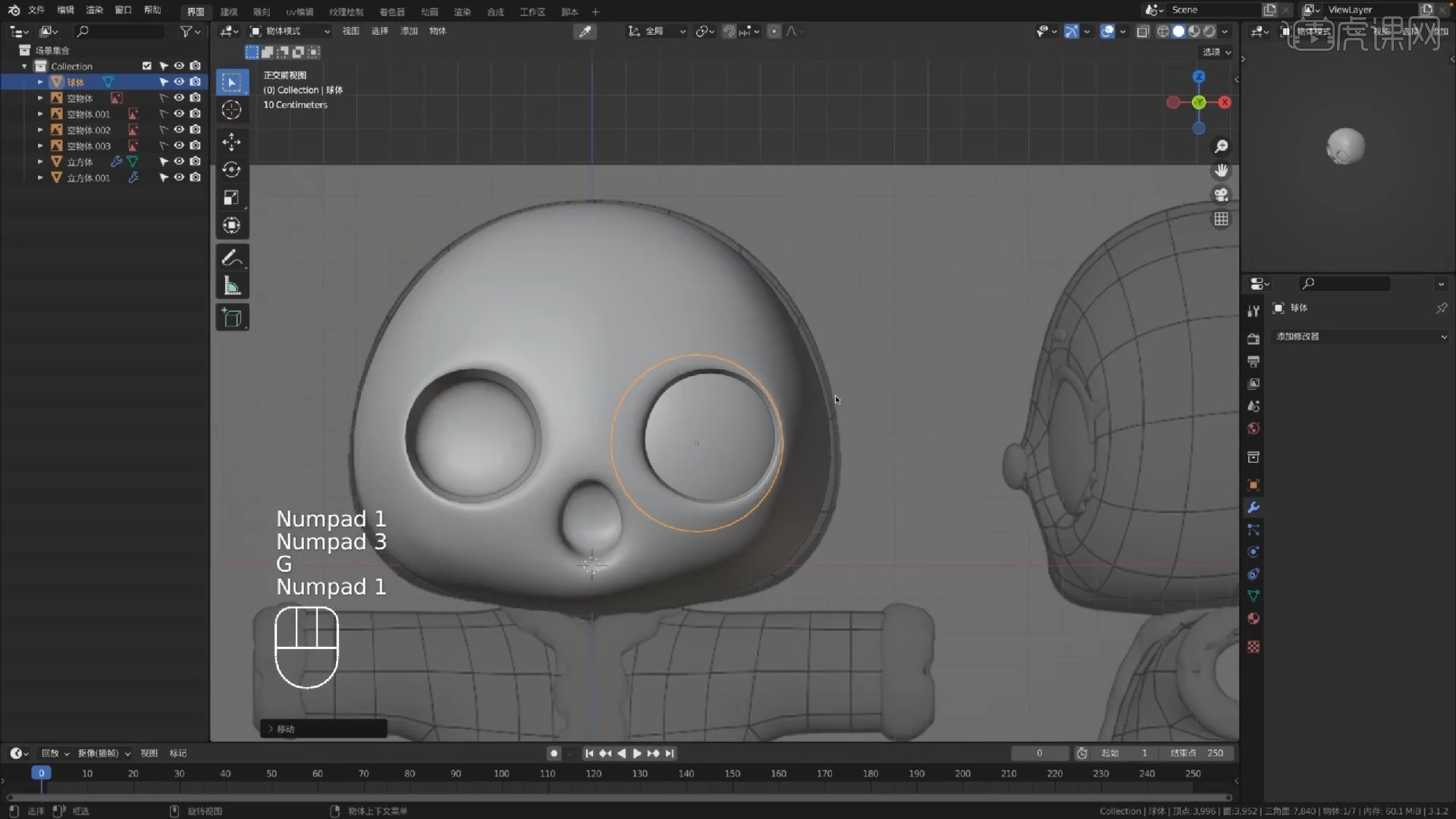Hide 立方体 with its eye icon
Screen dimensions: 1456x819
179,162
